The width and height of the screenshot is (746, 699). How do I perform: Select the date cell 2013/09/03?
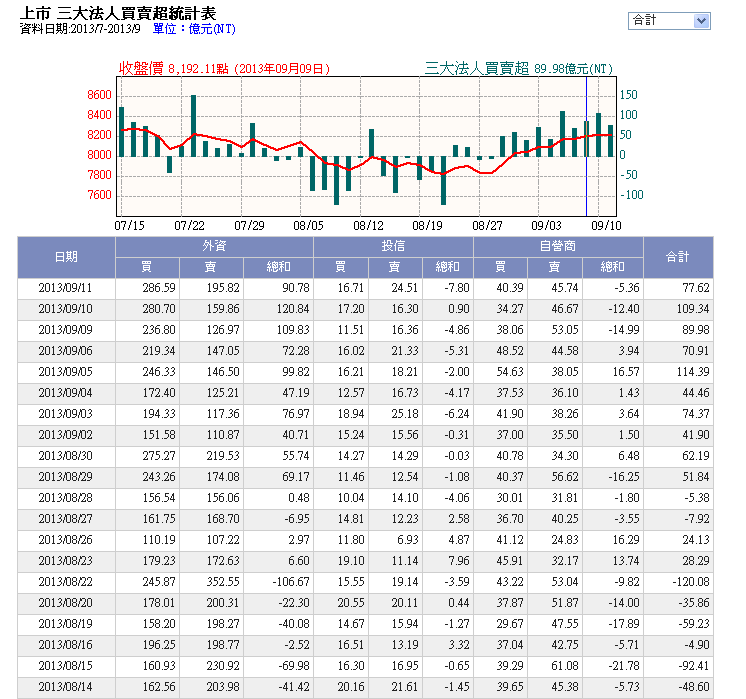pos(66,414)
